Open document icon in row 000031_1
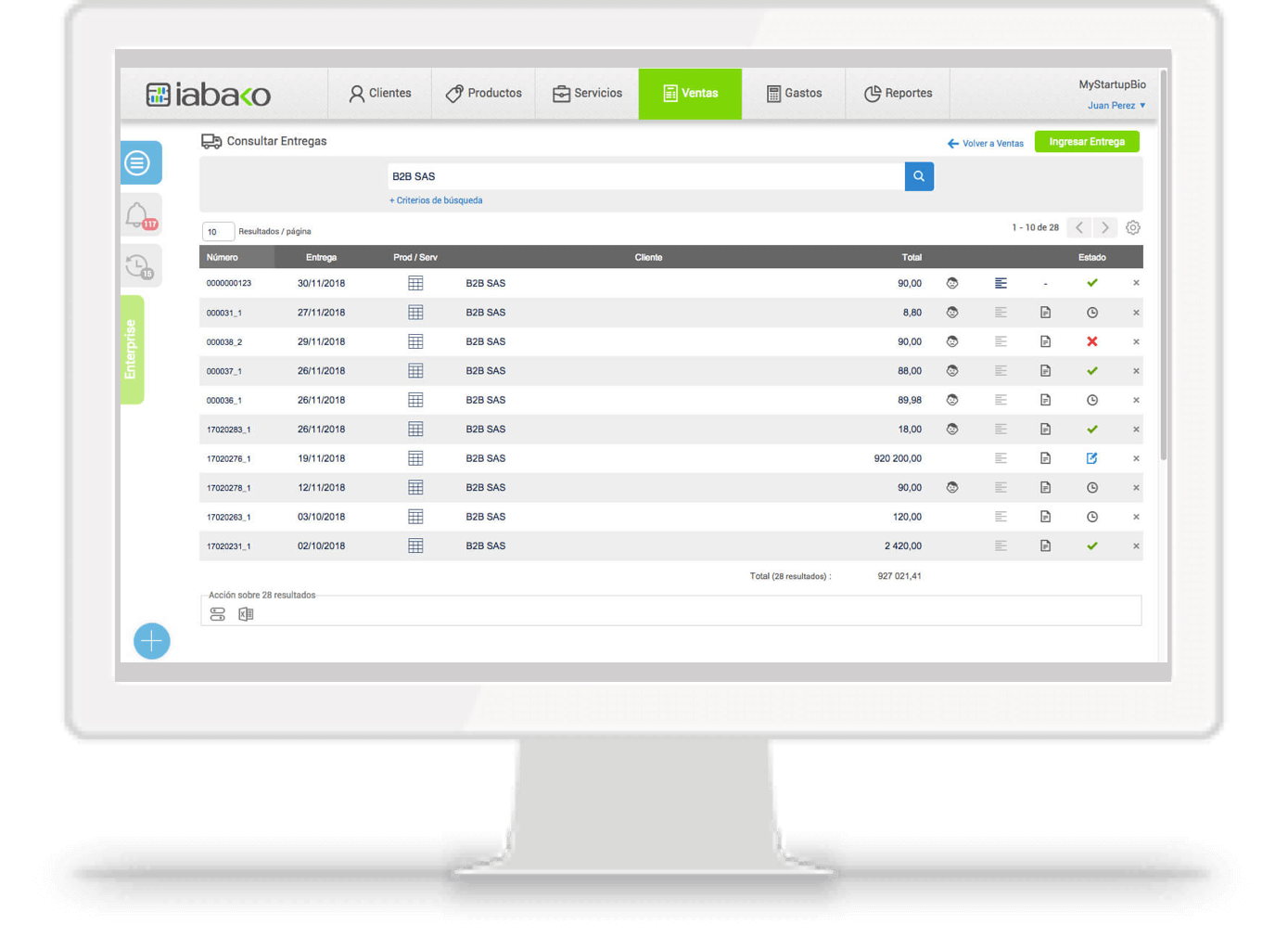This screenshot has height=937, width=1288. tap(1045, 313)
